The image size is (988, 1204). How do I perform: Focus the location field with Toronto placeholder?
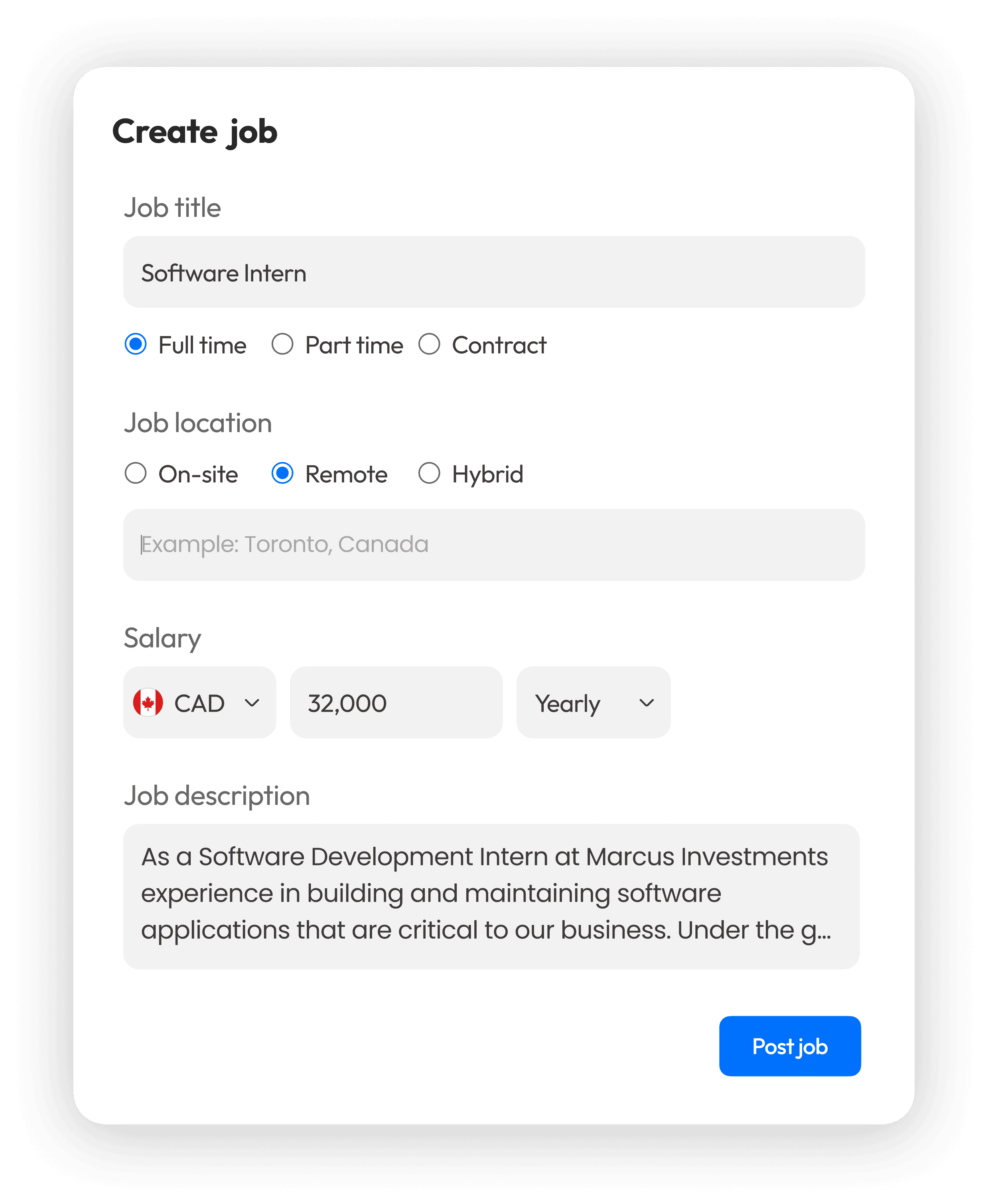[x=493, y=545]
